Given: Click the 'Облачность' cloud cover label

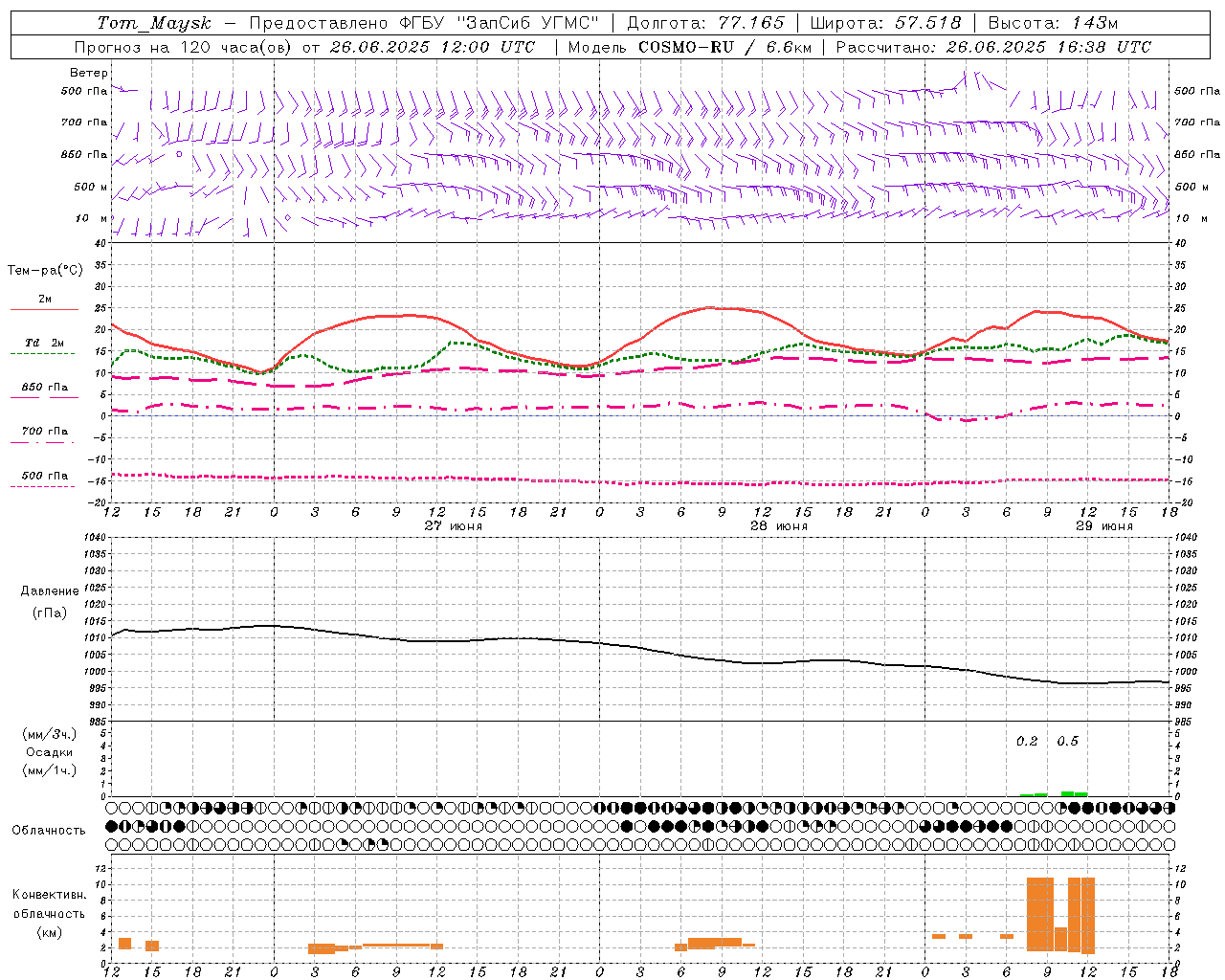Looking at the screenshot, I should tap(49, 831).
